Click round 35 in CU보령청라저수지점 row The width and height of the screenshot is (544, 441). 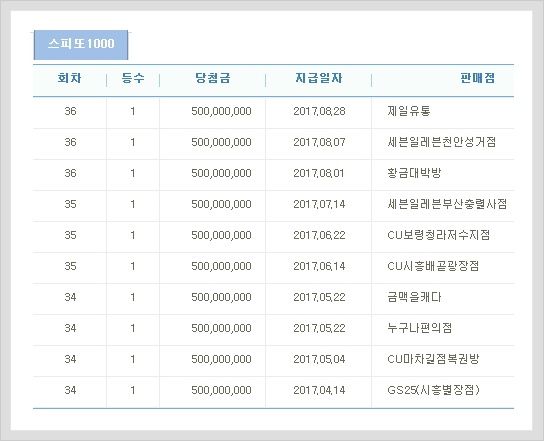pos(70,235)
